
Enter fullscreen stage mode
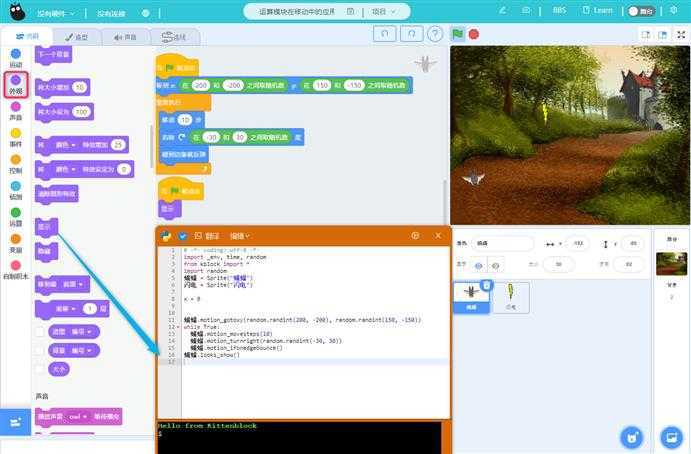pyautogui.click(x=681, y=34)
